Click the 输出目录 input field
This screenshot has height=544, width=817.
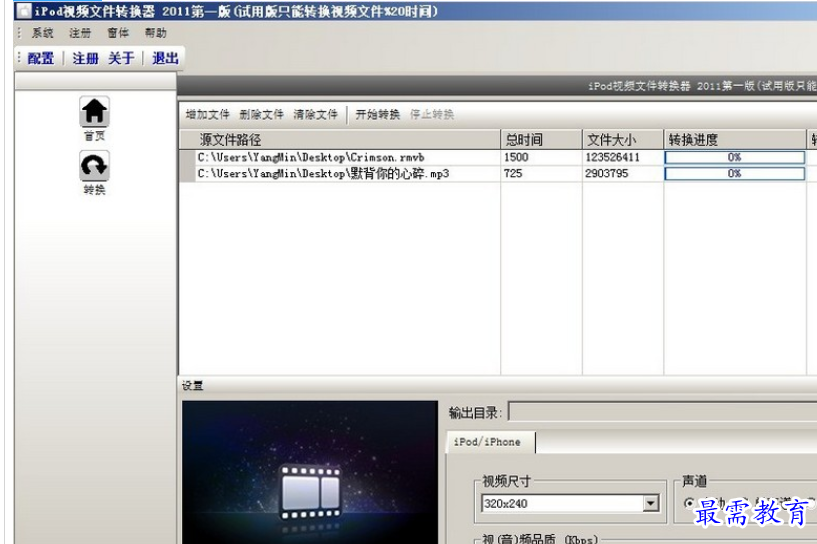662,411
